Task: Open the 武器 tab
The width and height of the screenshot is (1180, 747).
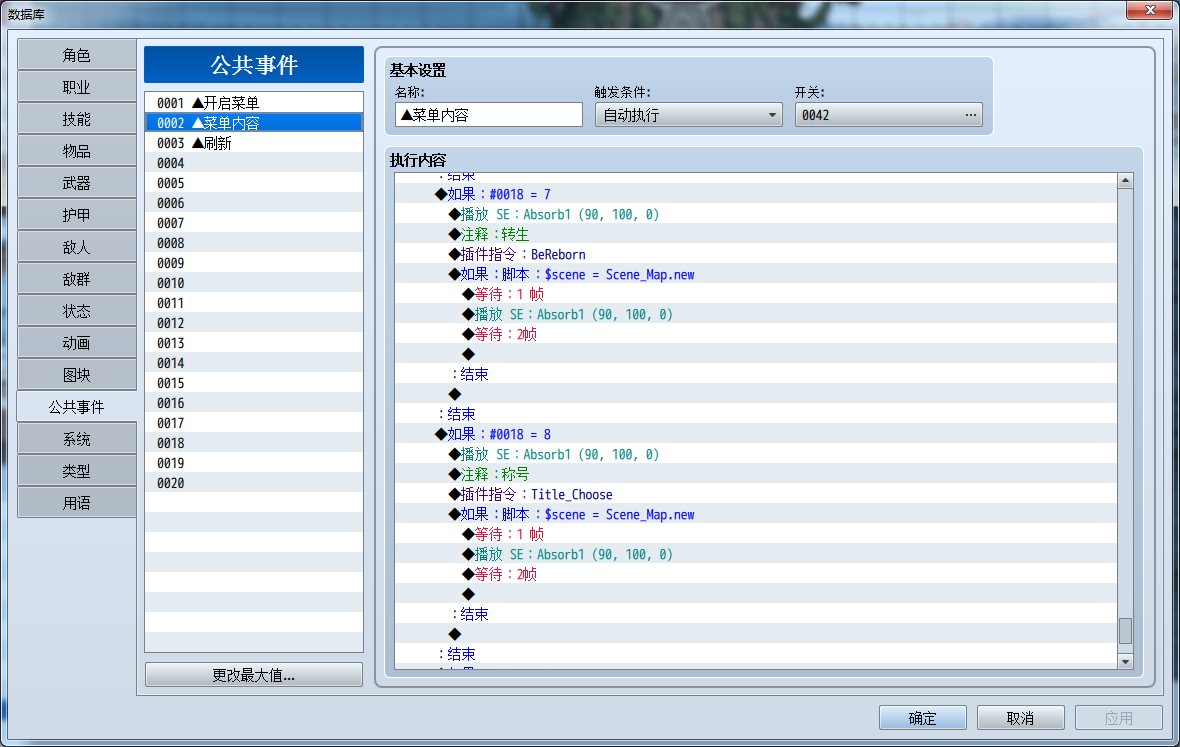Action: coord(77,184)
